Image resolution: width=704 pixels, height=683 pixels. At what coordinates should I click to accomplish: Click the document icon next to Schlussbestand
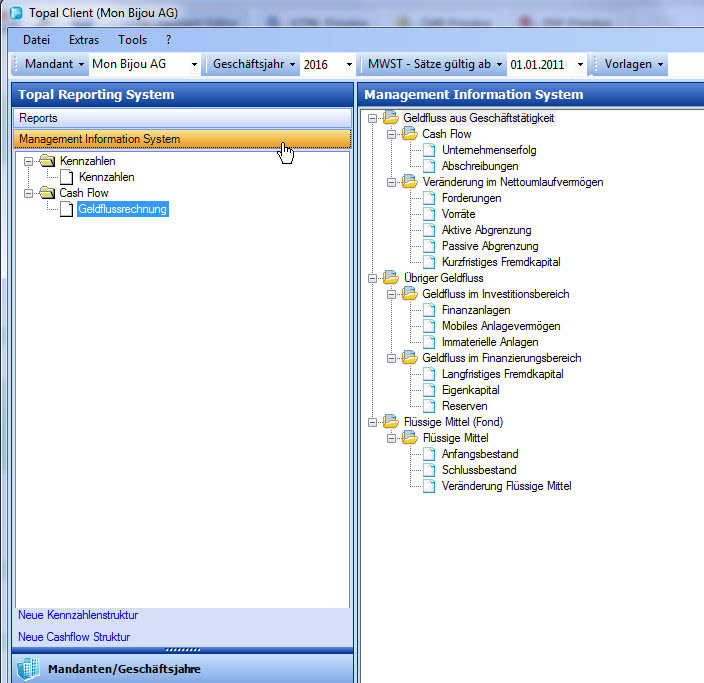(429, 470)
